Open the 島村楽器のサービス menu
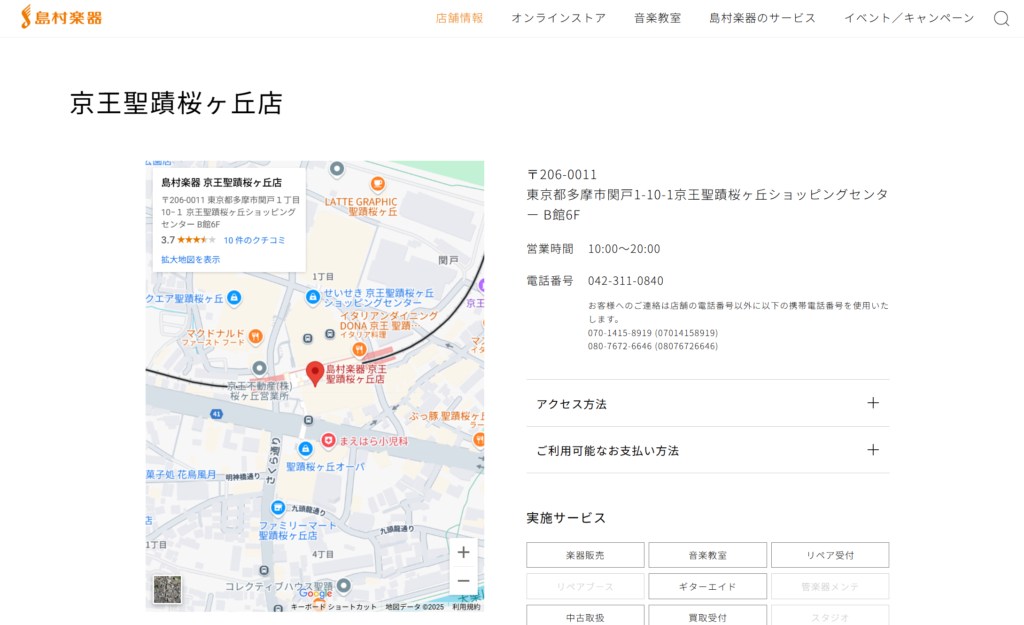Image resolution: width=1024 pixels, height=625 pixels. point(762,18)
